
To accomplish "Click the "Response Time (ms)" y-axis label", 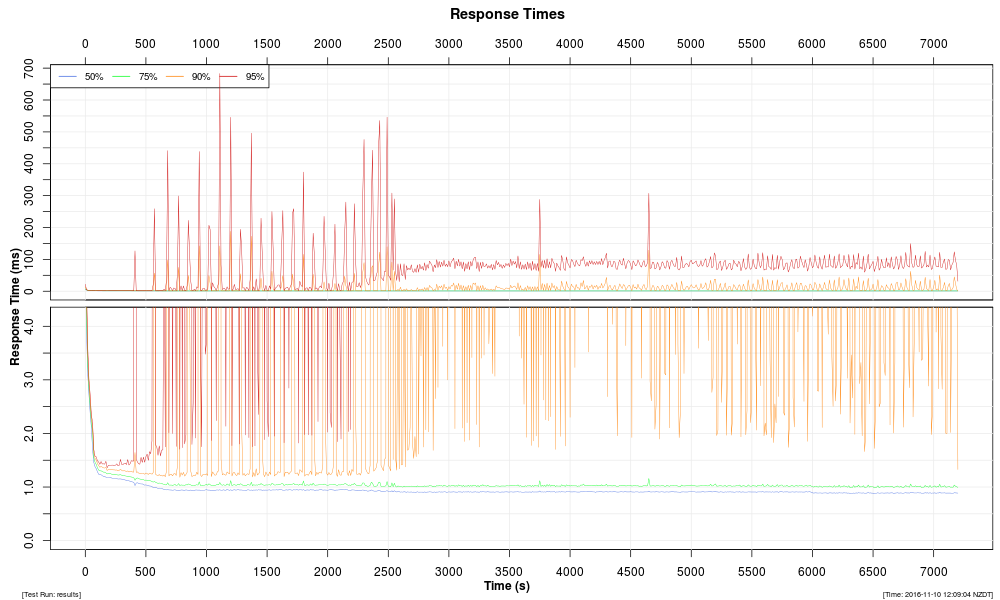I will point(16,306).
